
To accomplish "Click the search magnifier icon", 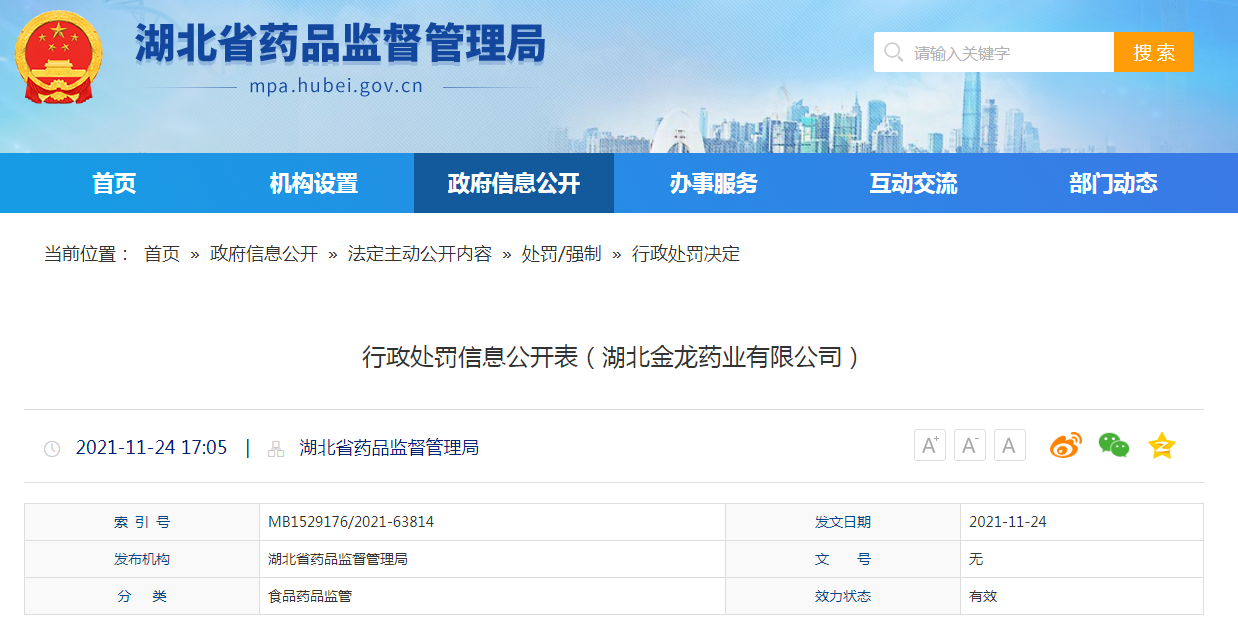I will pos(894,52).
